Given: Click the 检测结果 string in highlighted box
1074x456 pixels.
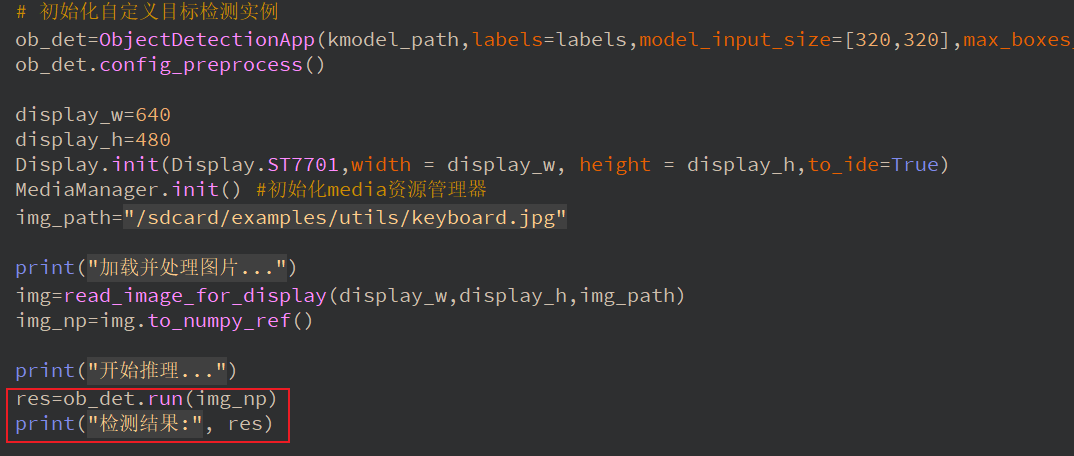Looking at the screenshot, I should click(152, 424).
